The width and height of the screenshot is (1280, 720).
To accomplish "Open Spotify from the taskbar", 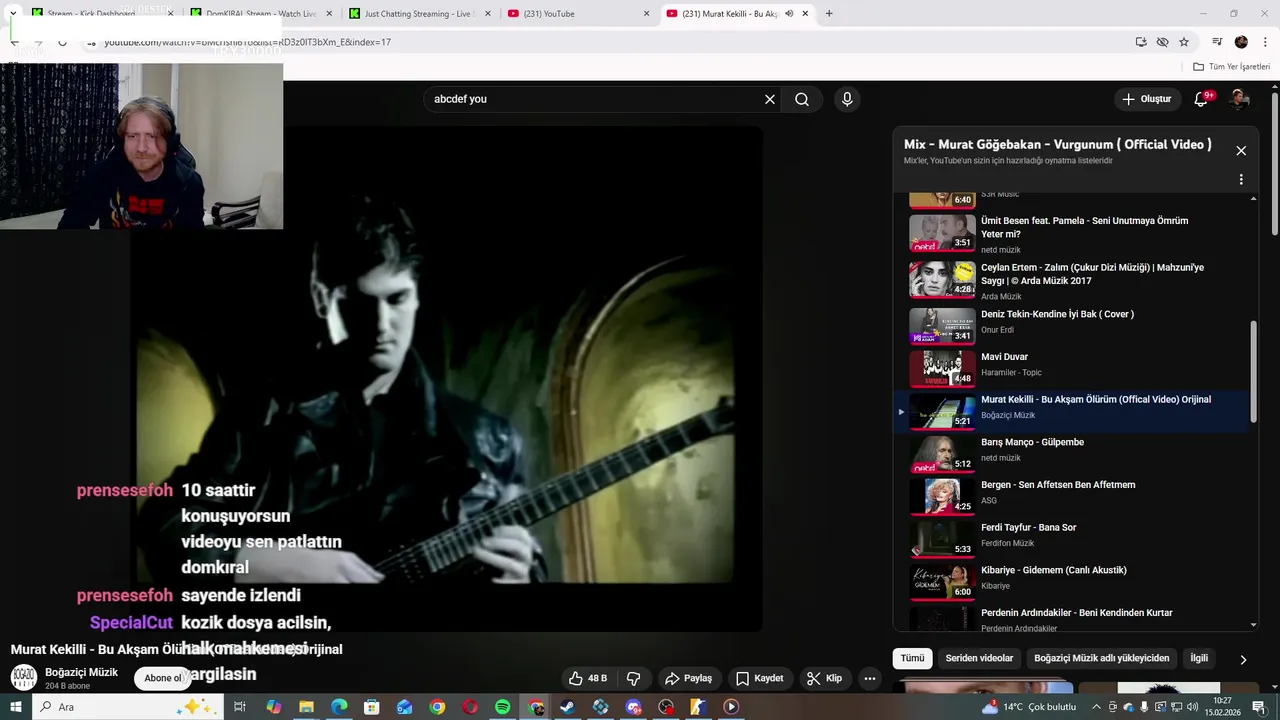I will coord(503,707).
